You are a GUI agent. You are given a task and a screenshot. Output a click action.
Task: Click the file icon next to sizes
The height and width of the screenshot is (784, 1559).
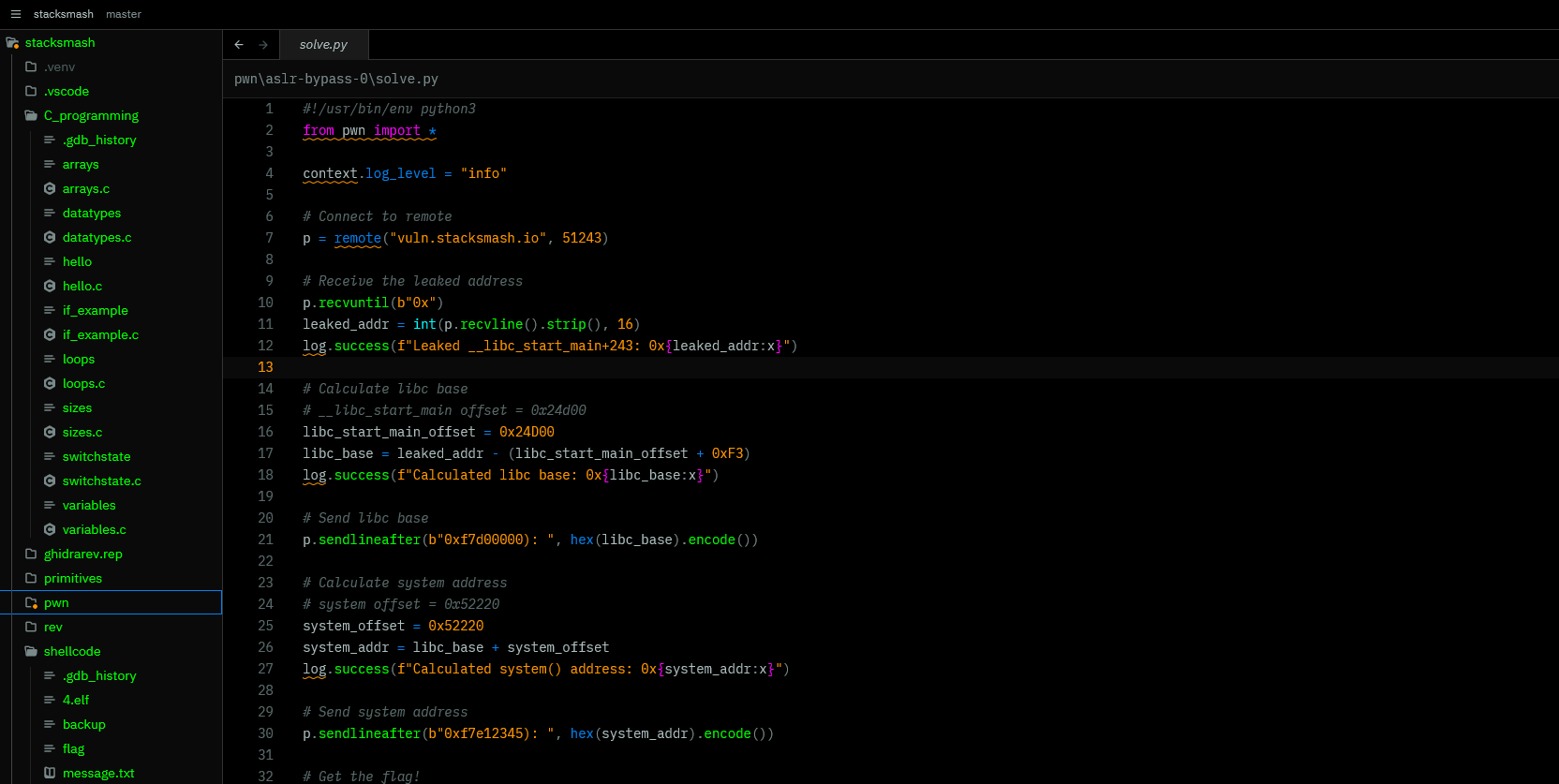pos(50,407)
